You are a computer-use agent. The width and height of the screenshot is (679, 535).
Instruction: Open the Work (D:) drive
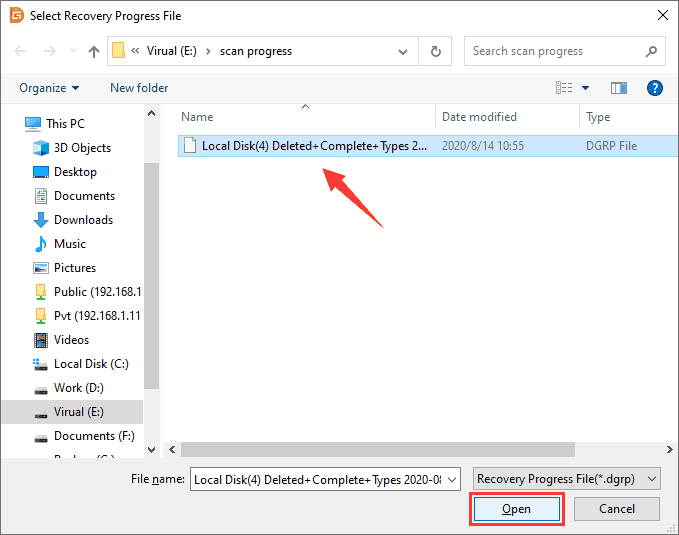pos(78,388)
